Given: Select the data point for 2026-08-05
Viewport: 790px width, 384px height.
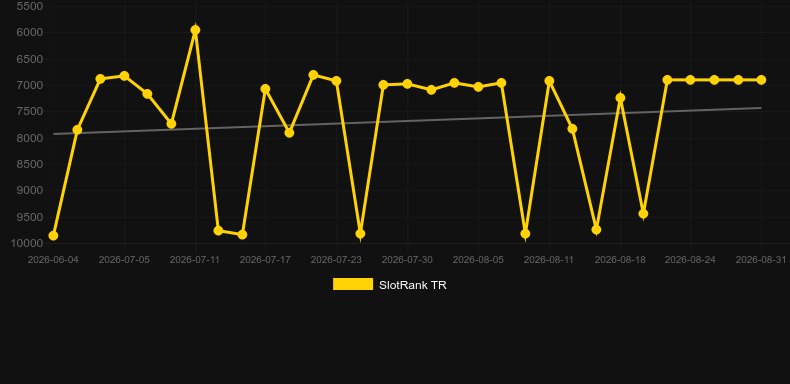Looking at the screenshot, I should (478, 87).
